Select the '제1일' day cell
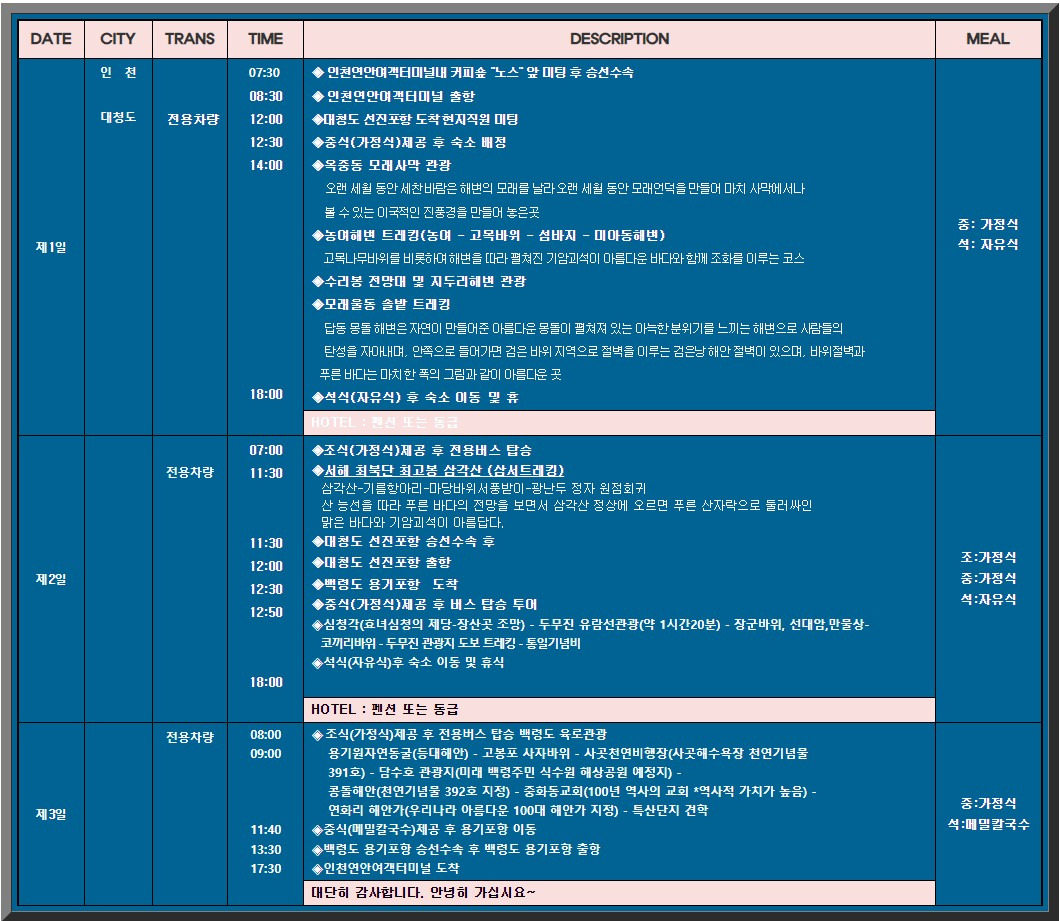The image size is (1060, 921). (x=51, y=247)
